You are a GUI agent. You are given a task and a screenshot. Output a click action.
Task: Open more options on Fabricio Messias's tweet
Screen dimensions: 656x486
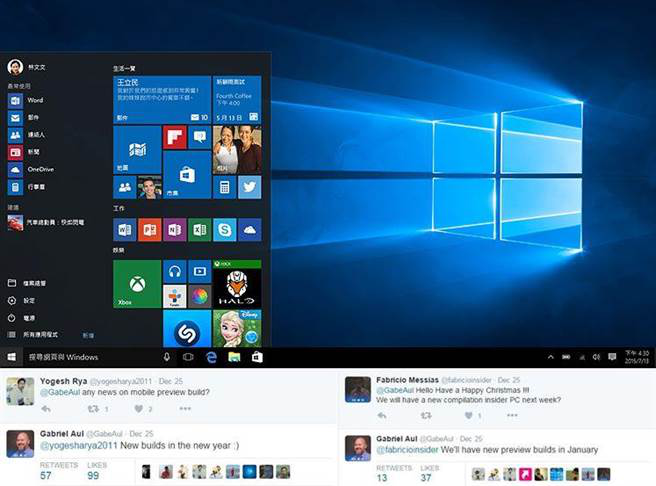(512, 415)
